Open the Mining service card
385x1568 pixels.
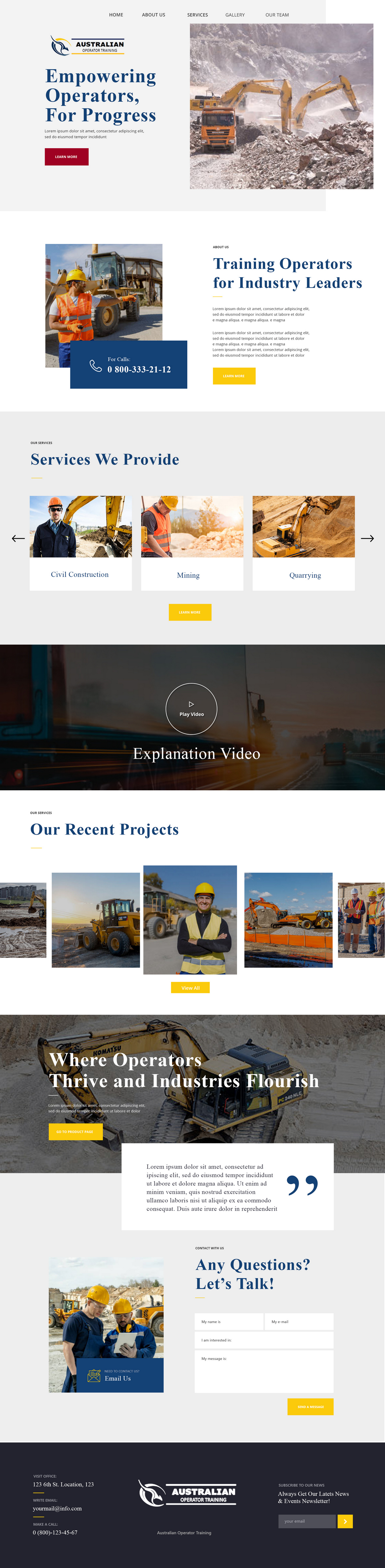[x=192, y=543]
